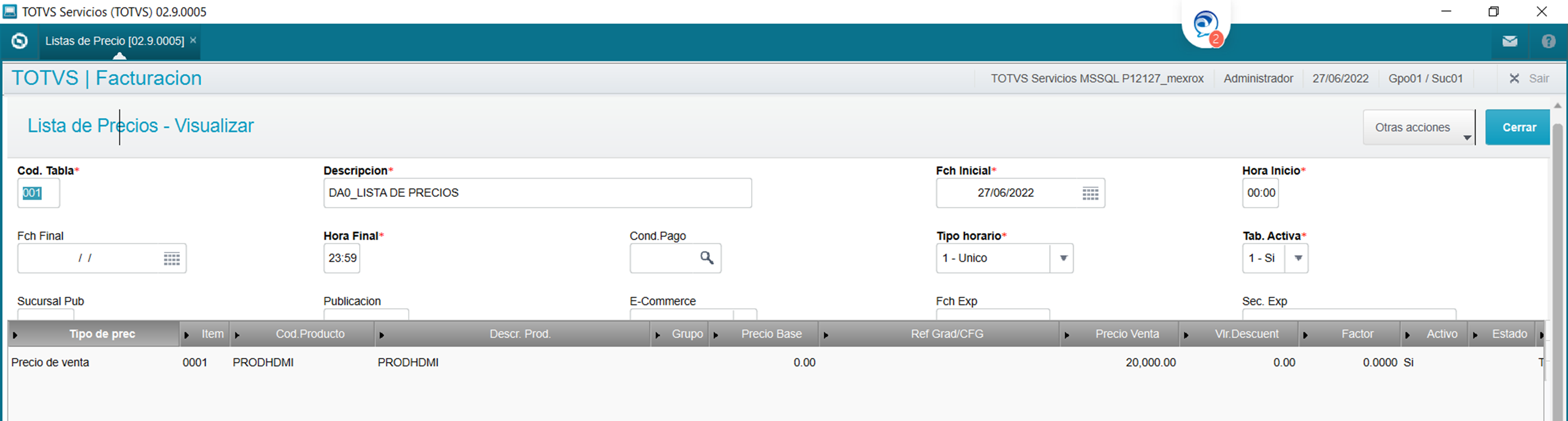This screenshot has width=1568, height=421.
Task: Click Activo column header arrow
Action: [x=1408, y=335]
